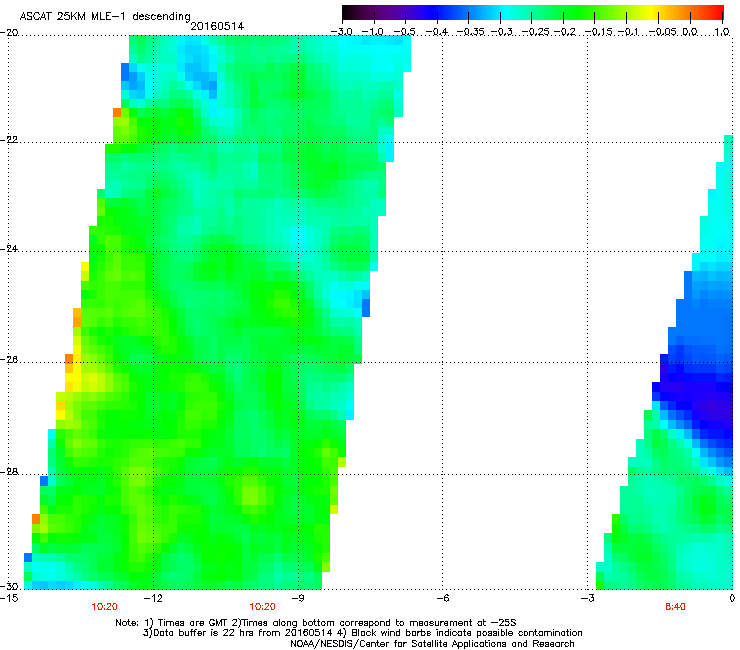Click the red 10:20 time nearest the -12 label
The width and height of the screenshot is (740, 650).
tap(104, 607)
